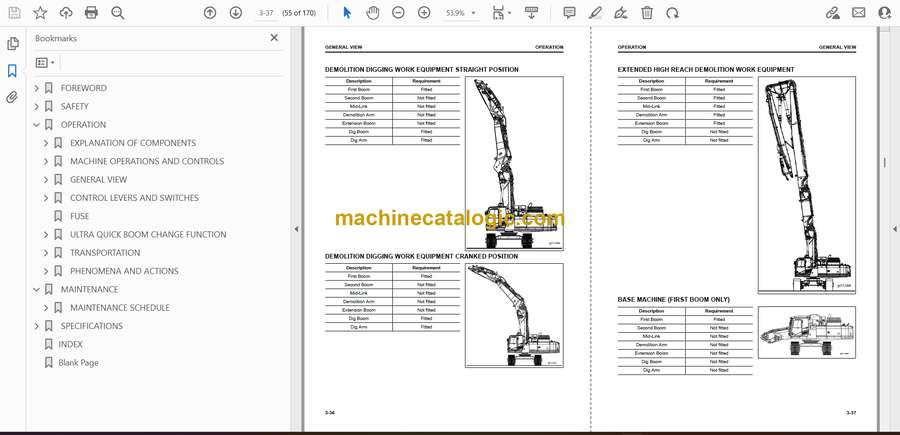Open bookmarks options menu dropdown
The width and height of the screenshot is (900, 435).
point(45,63)
